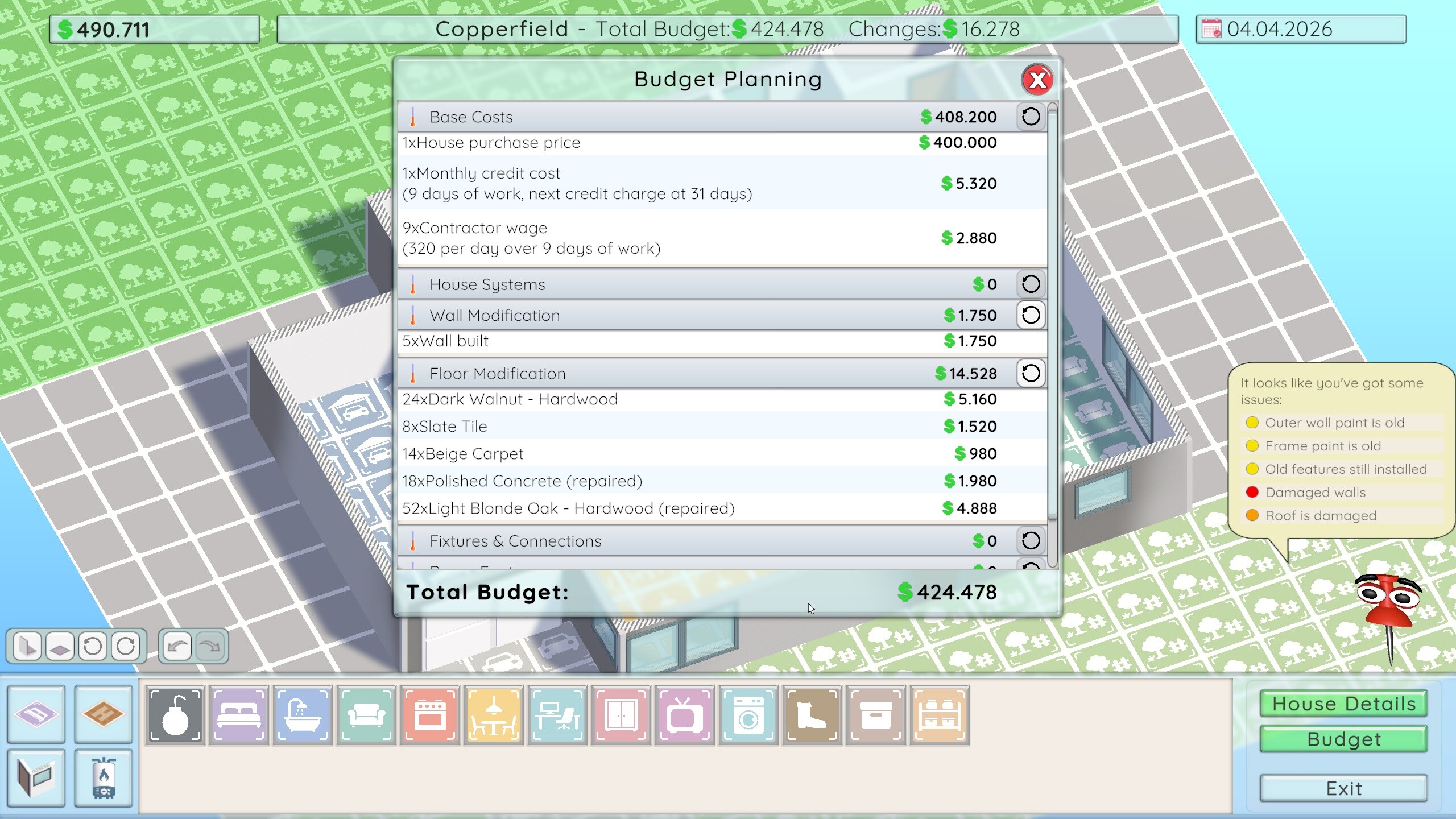Open the kitchen stove category
Image resolution: width=1456 pixels, height=819 pixels.
tap(430, 715)
